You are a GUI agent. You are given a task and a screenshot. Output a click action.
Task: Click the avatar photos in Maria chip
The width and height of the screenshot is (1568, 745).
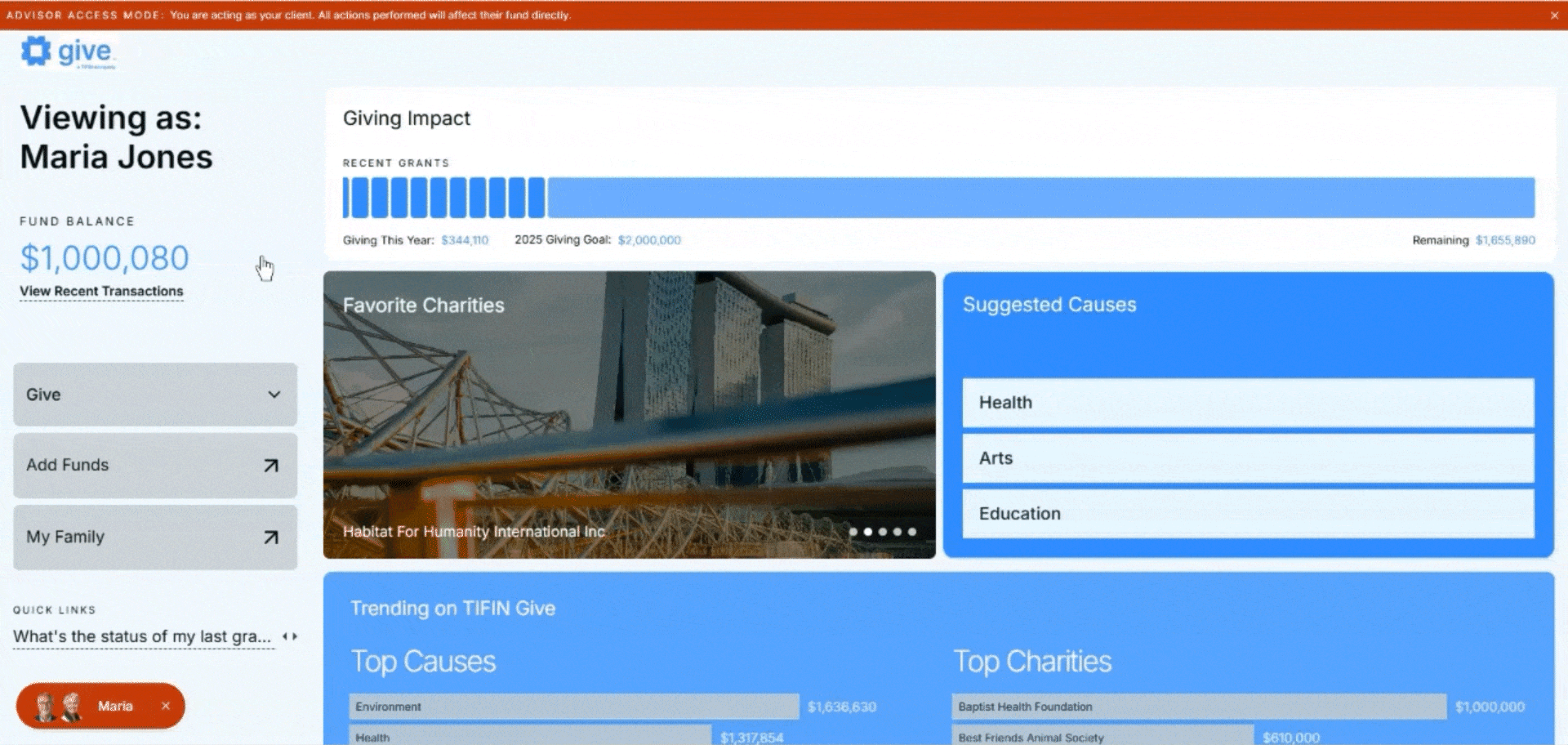pyautogui.click(x=60, y=707)
